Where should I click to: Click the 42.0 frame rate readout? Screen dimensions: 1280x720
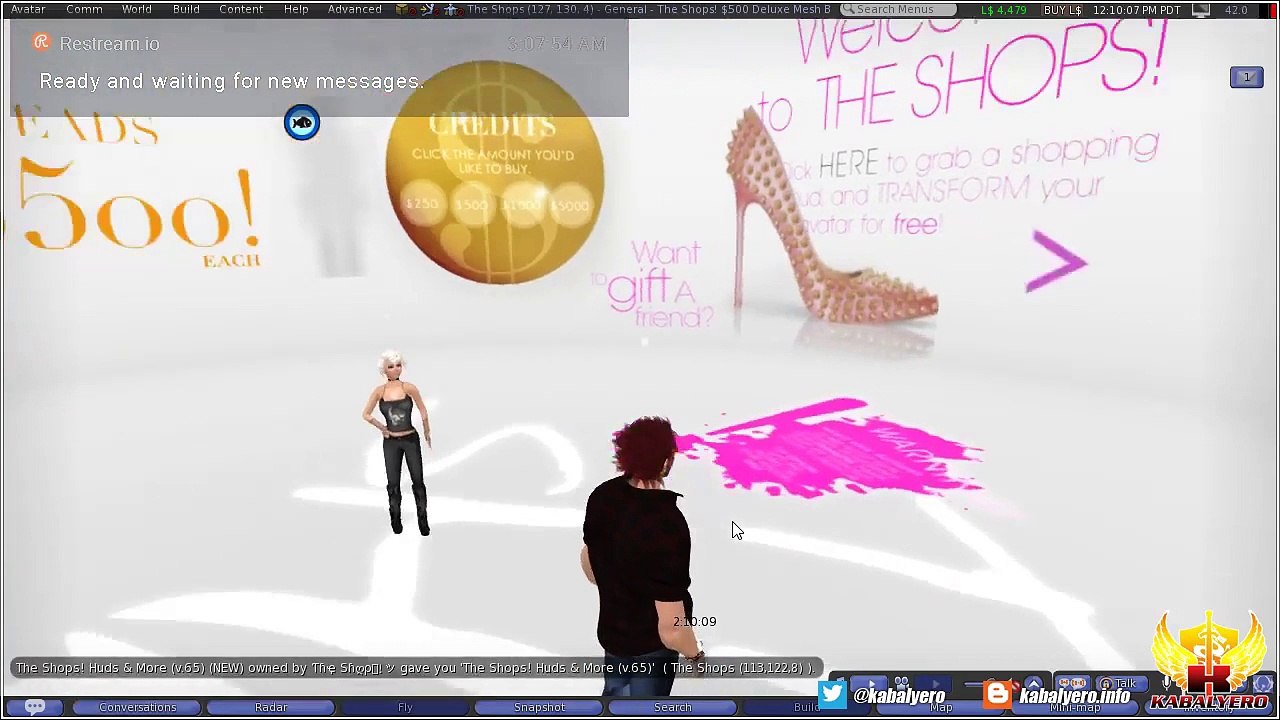[1236, 10]
